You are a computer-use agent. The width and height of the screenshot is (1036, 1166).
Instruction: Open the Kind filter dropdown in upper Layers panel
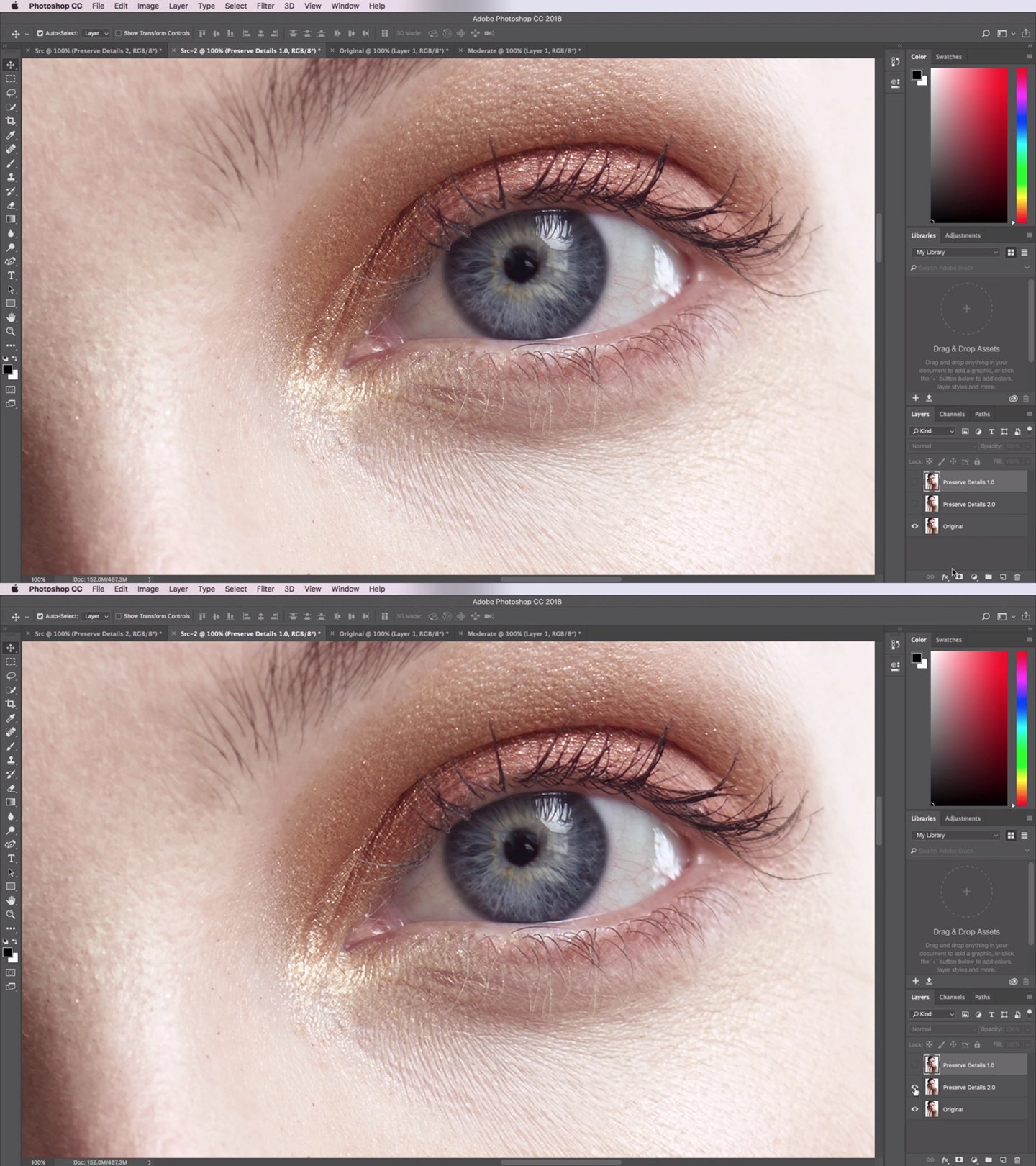coord(932,431)
